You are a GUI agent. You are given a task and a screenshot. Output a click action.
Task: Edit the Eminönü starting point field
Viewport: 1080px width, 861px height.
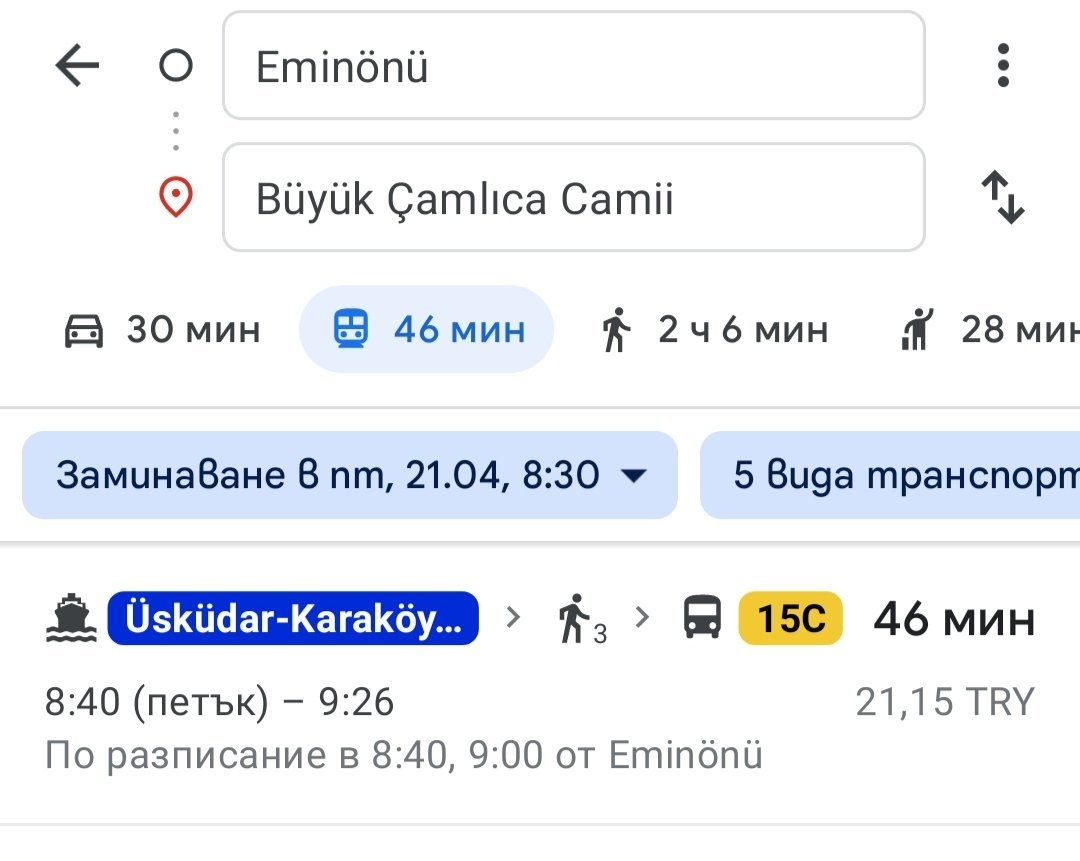(573, 67)
